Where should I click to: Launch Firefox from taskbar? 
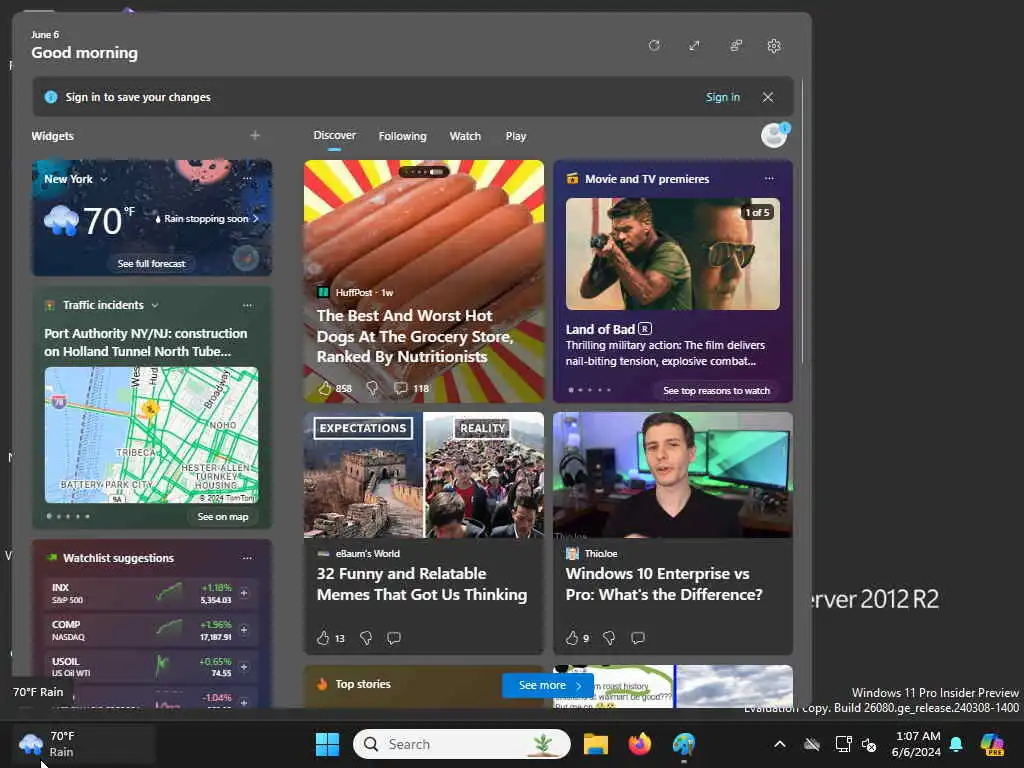640,744
